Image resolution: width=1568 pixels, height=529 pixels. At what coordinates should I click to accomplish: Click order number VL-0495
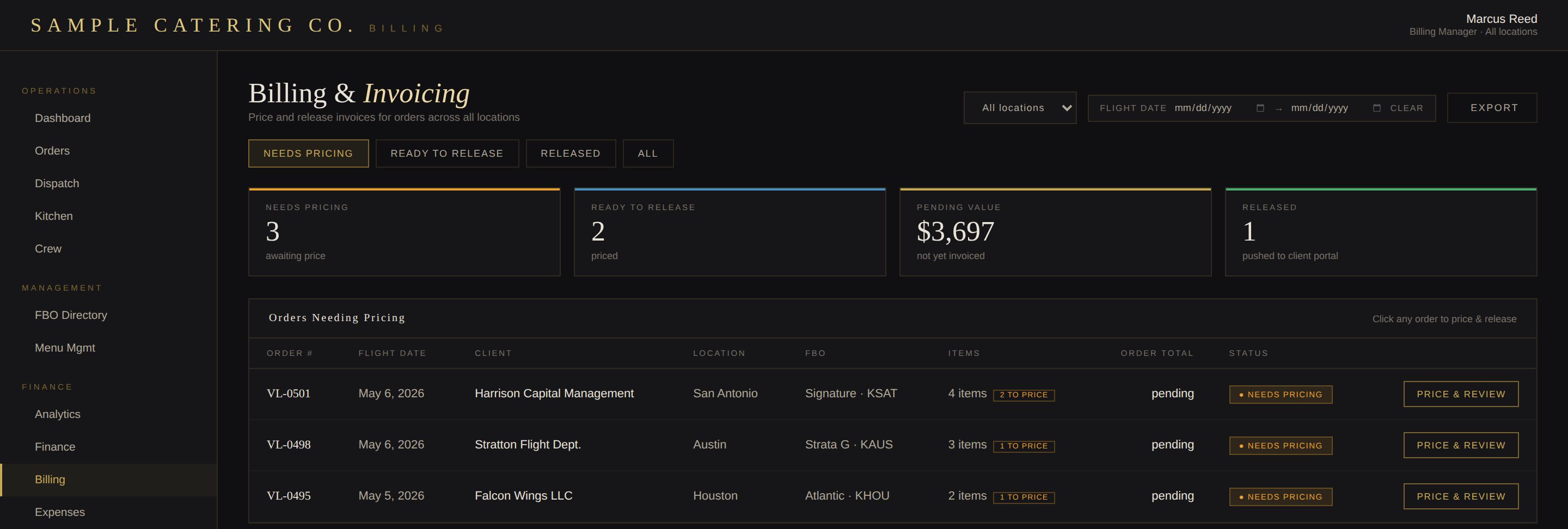click(x=289, y=495)
